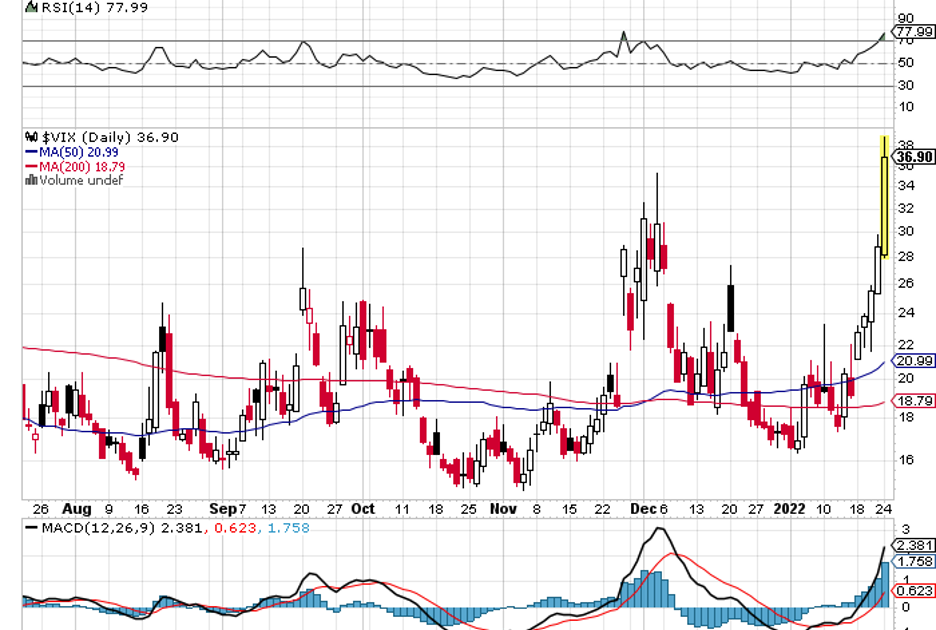Click the 77.99 RSI value tag

tap(915, 32)
